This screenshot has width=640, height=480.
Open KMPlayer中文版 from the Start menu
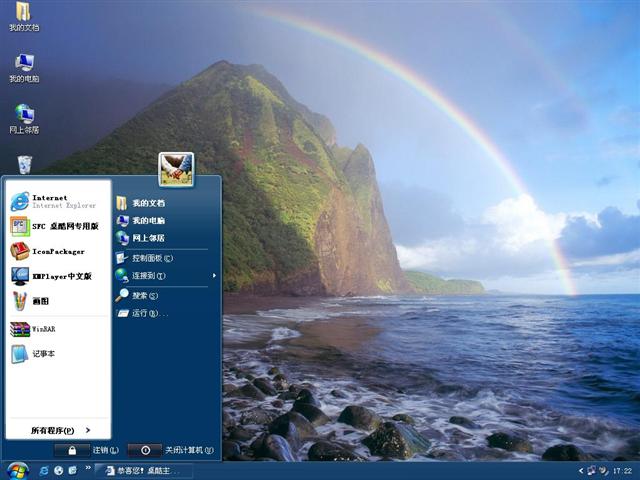(58, 276)
